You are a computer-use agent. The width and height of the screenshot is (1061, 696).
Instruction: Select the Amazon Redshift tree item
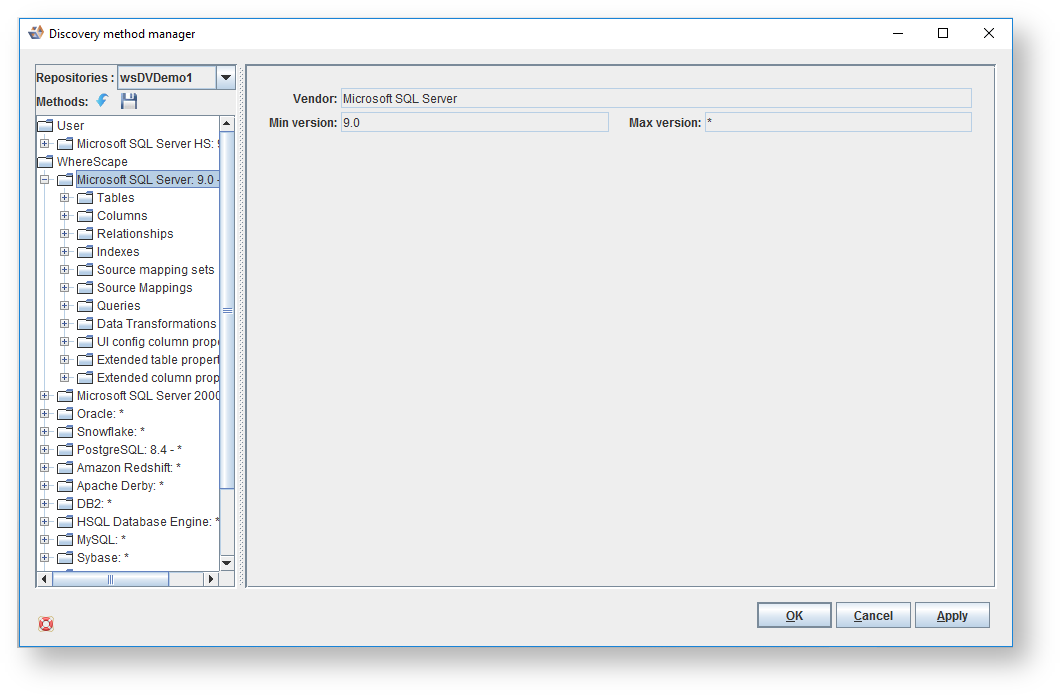click(x=129, y=467)
